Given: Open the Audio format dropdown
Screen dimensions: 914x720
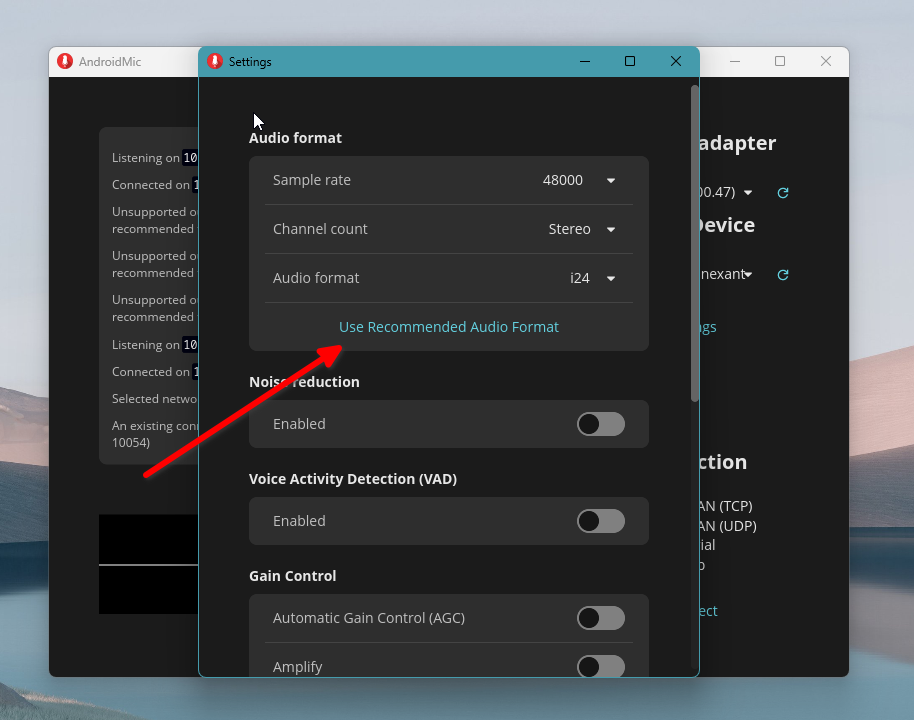Looking at the screenshot, I should [x=610, y=278].
